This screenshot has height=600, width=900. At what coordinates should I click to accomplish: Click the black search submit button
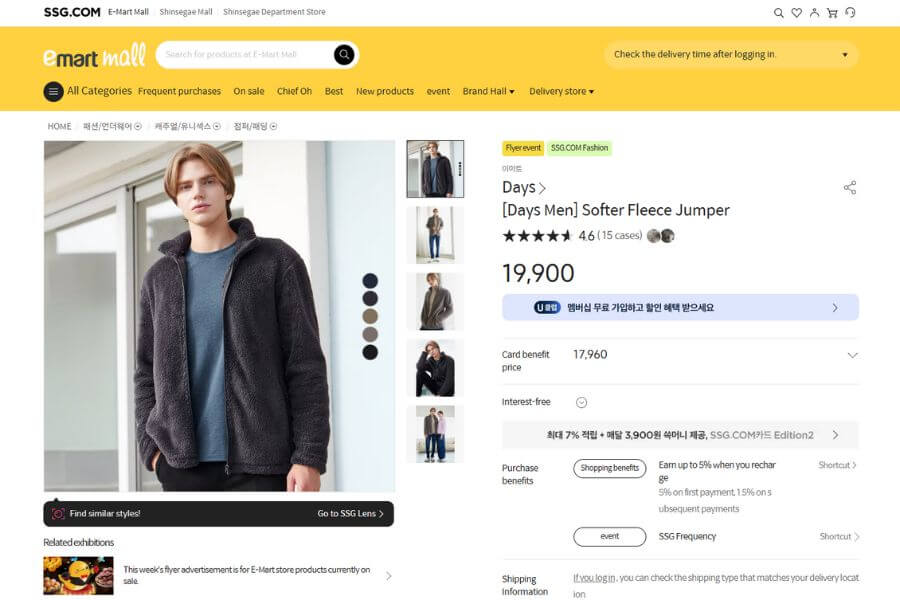pos(344,55)
